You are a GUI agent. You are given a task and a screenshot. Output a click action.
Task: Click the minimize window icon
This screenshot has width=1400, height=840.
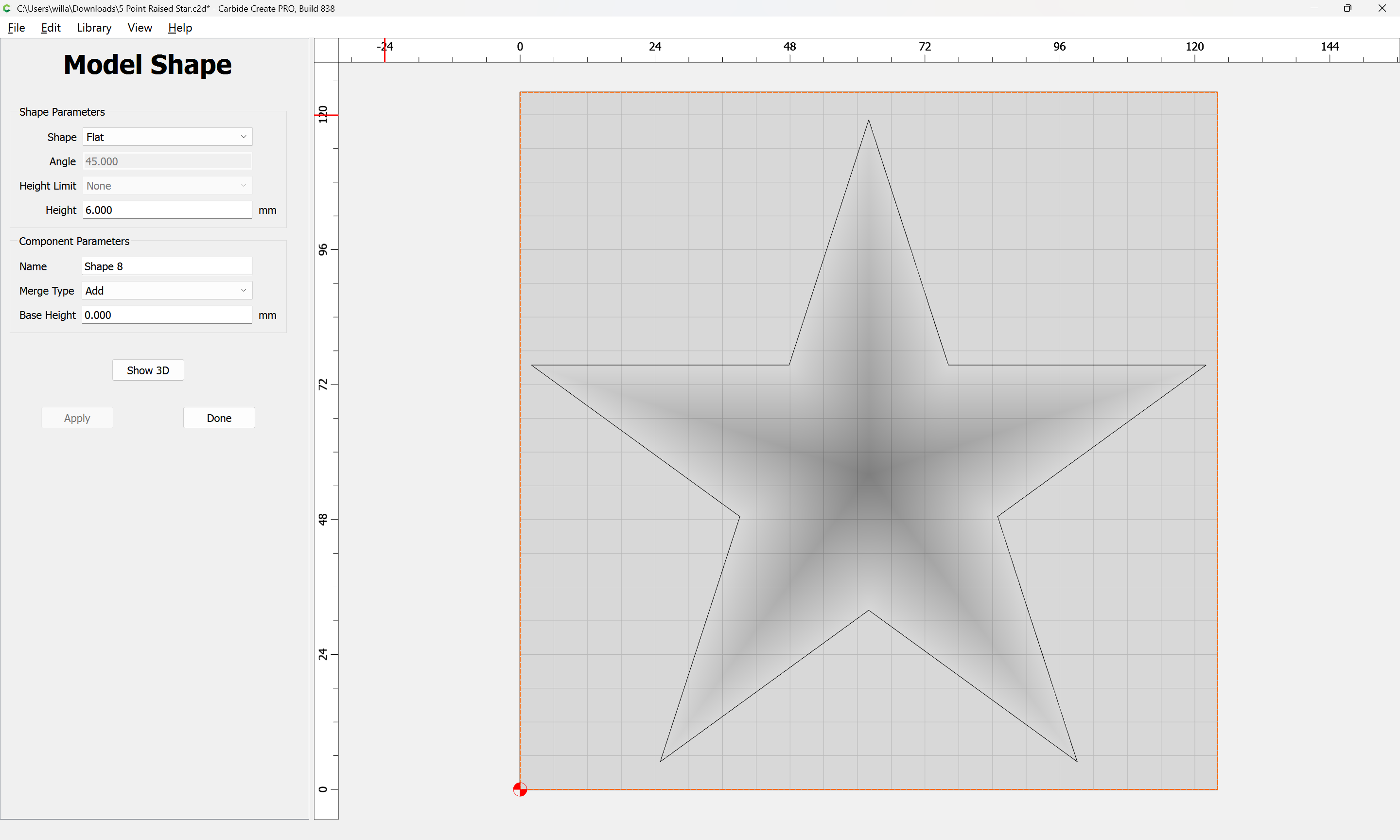pos(1314,8)
